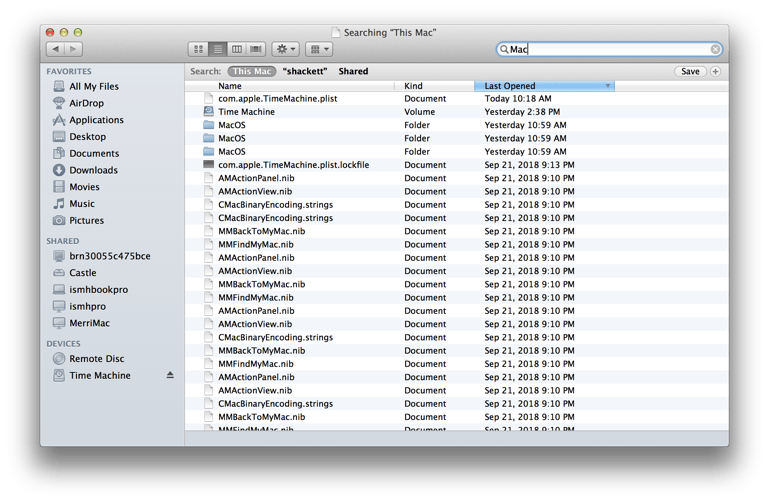
Task: Switch to Cover Flow view
Action: (256, 49)
